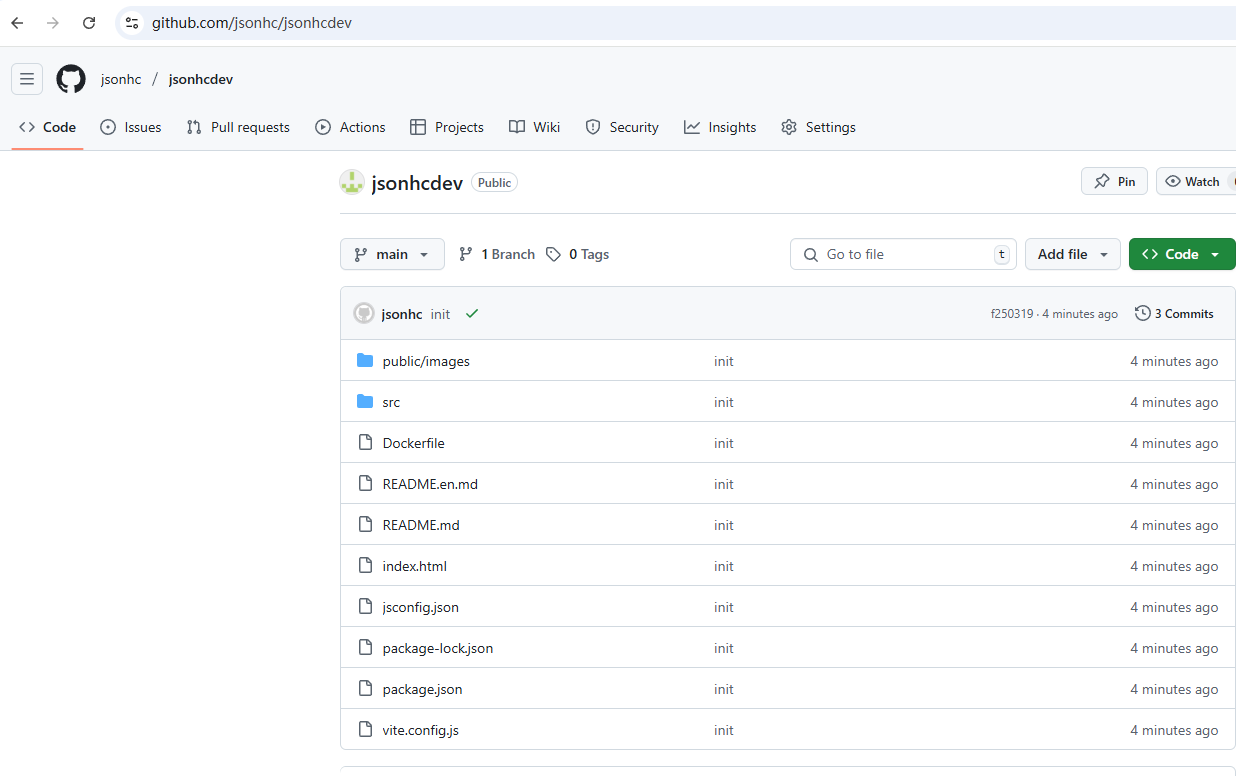Click init commit message in Dockerfile row
The image size is (1236, 776).
[724, 443]
